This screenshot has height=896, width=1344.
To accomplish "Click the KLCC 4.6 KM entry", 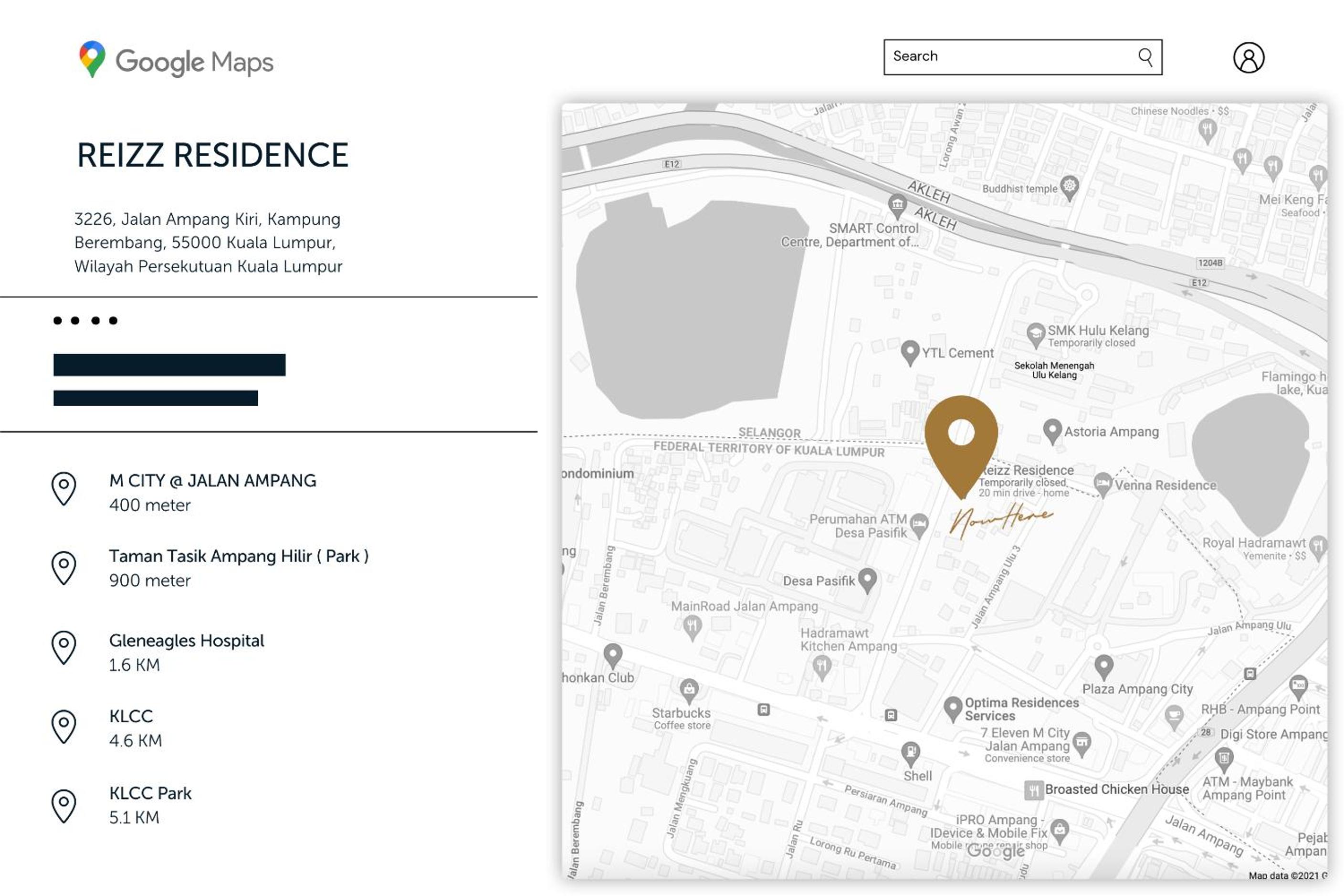I will [x=136, y=728].
